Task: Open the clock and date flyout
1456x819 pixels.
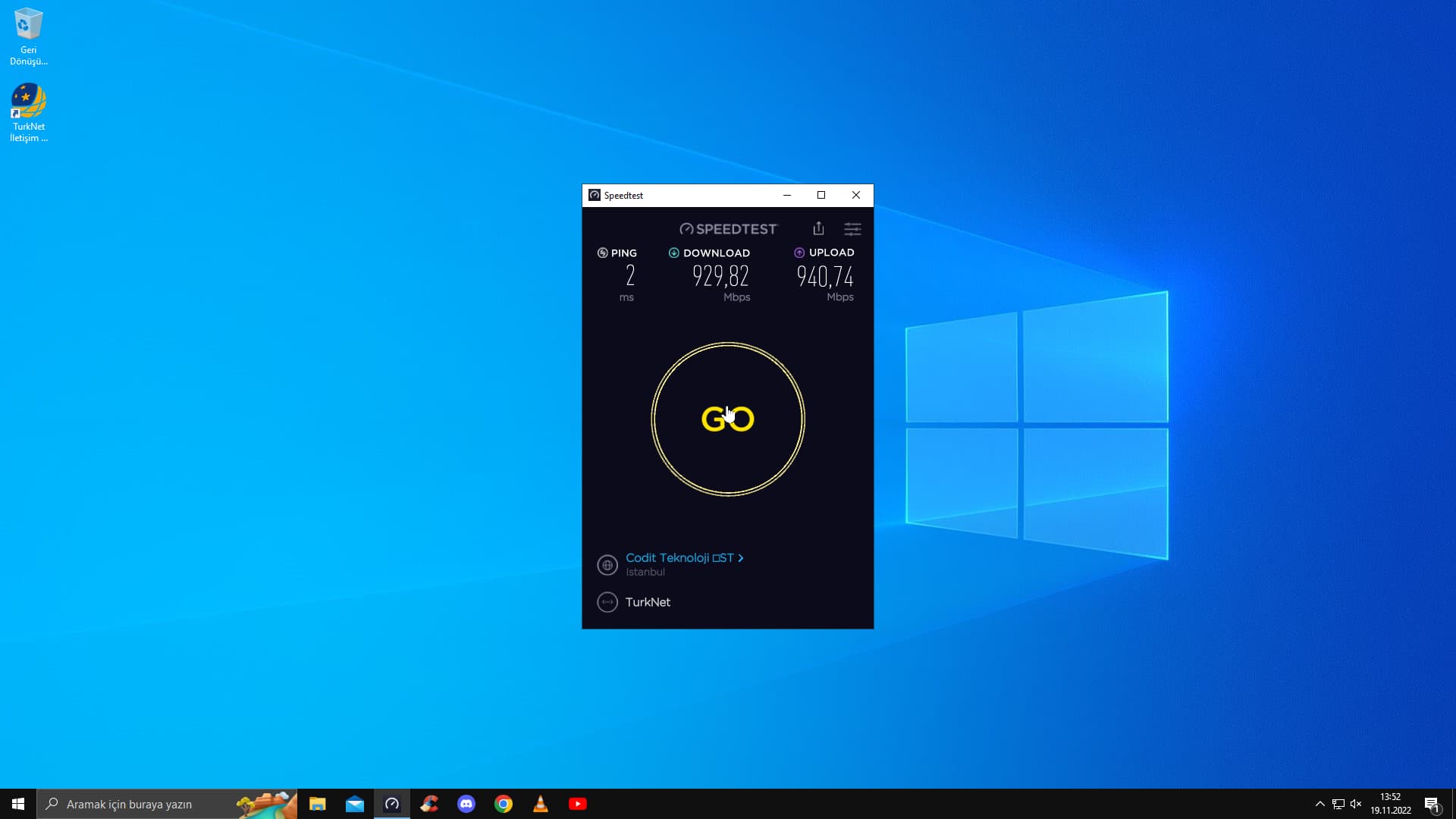Action: pos(1391,804)
